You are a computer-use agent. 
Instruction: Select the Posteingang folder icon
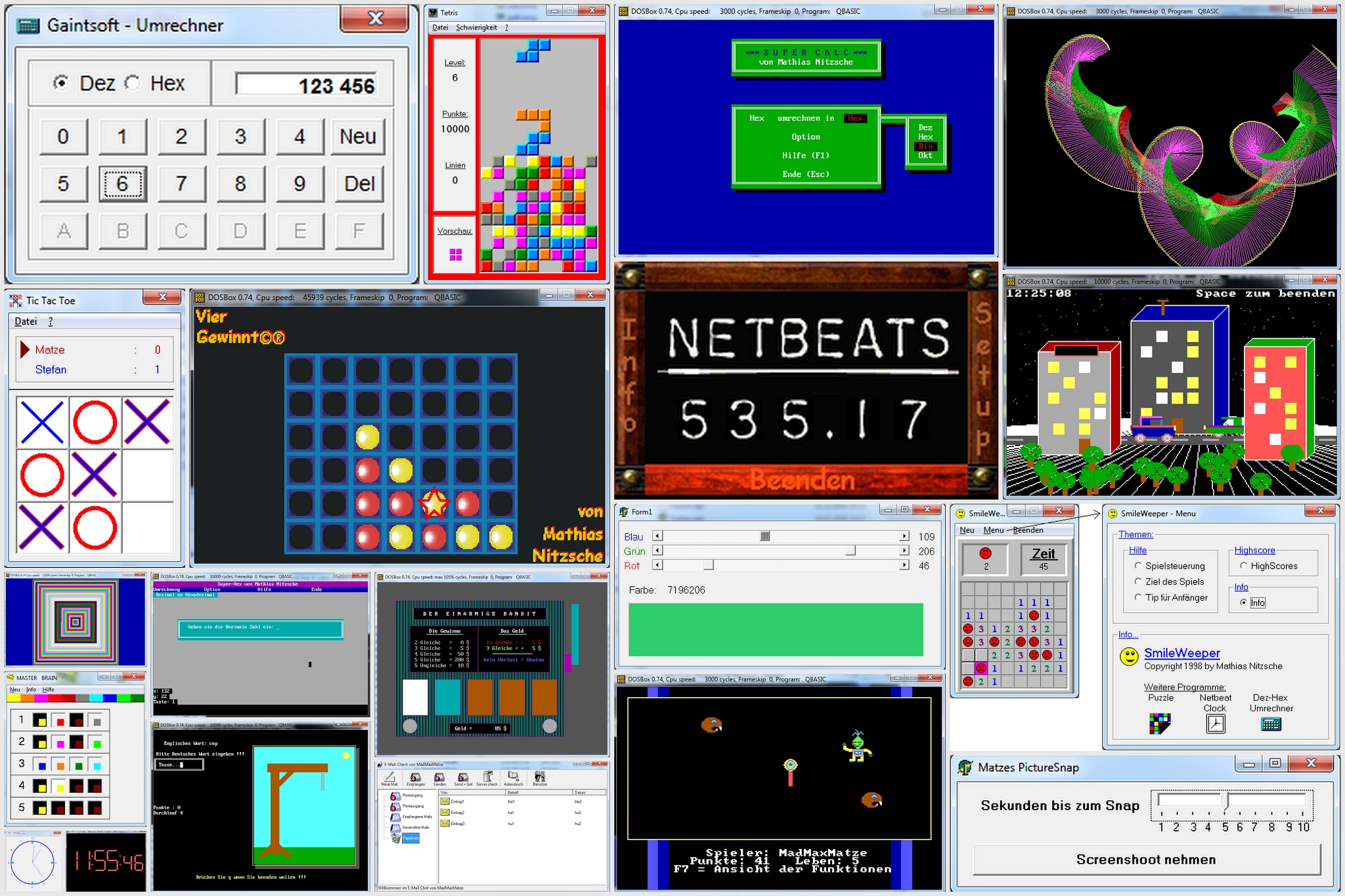click(x=395, y=796)
